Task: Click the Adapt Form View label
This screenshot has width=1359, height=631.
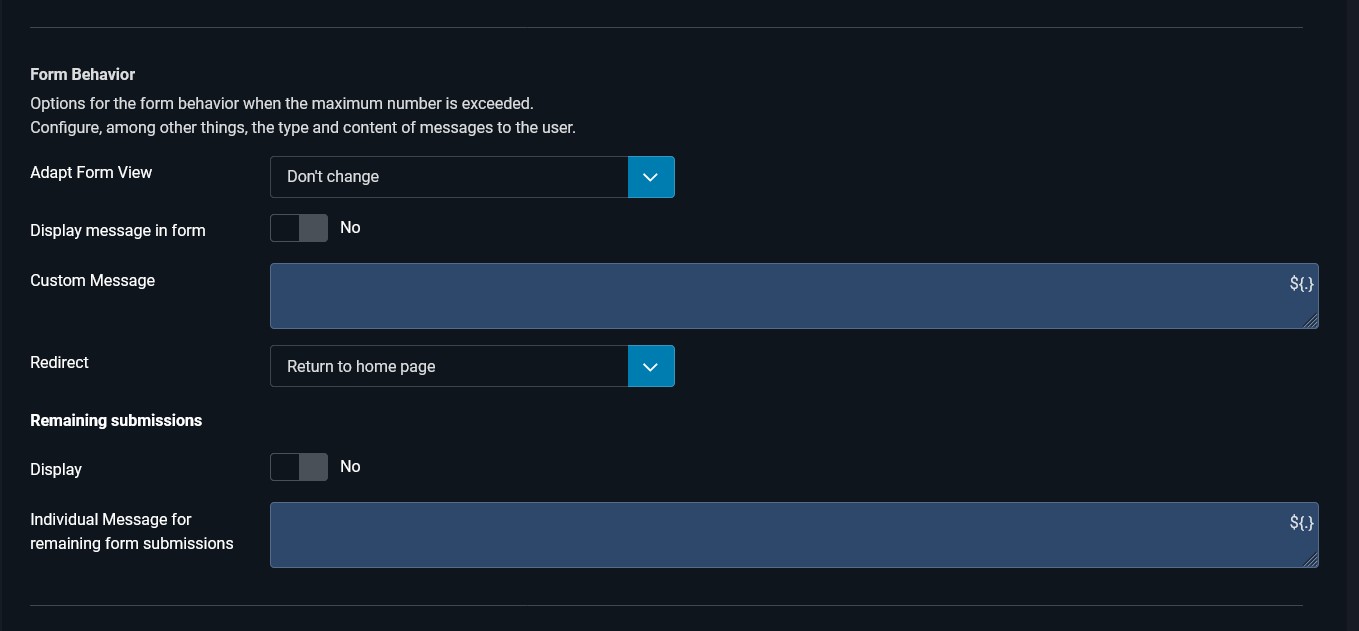Action: (x=91, y=172)
